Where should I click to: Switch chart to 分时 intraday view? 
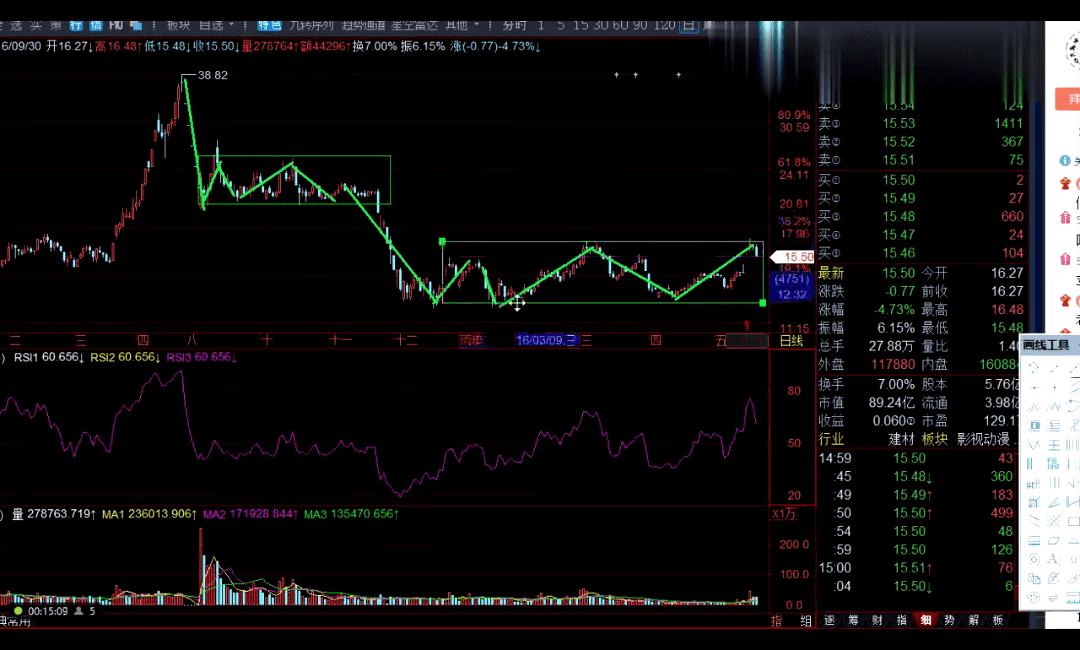click(x=515, y=24)
